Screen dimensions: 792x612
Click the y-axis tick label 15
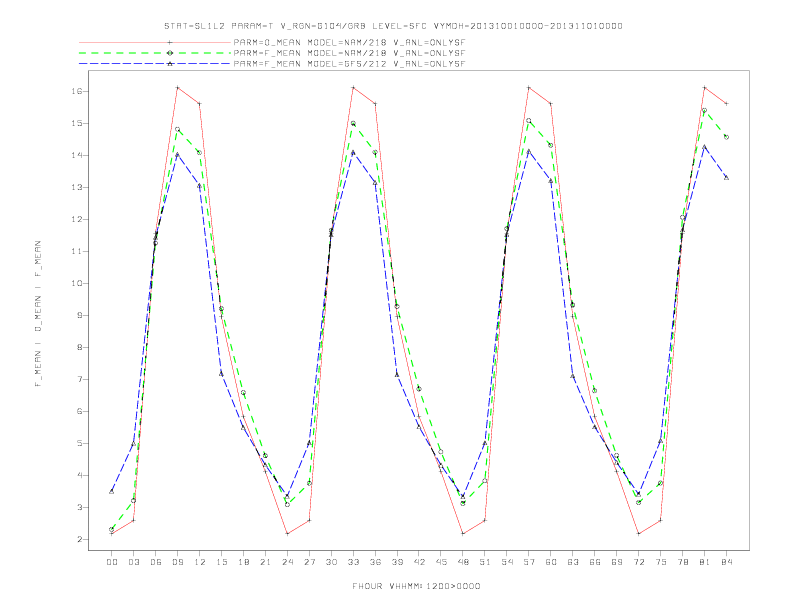pyautogui.click(x=77, y=123)
